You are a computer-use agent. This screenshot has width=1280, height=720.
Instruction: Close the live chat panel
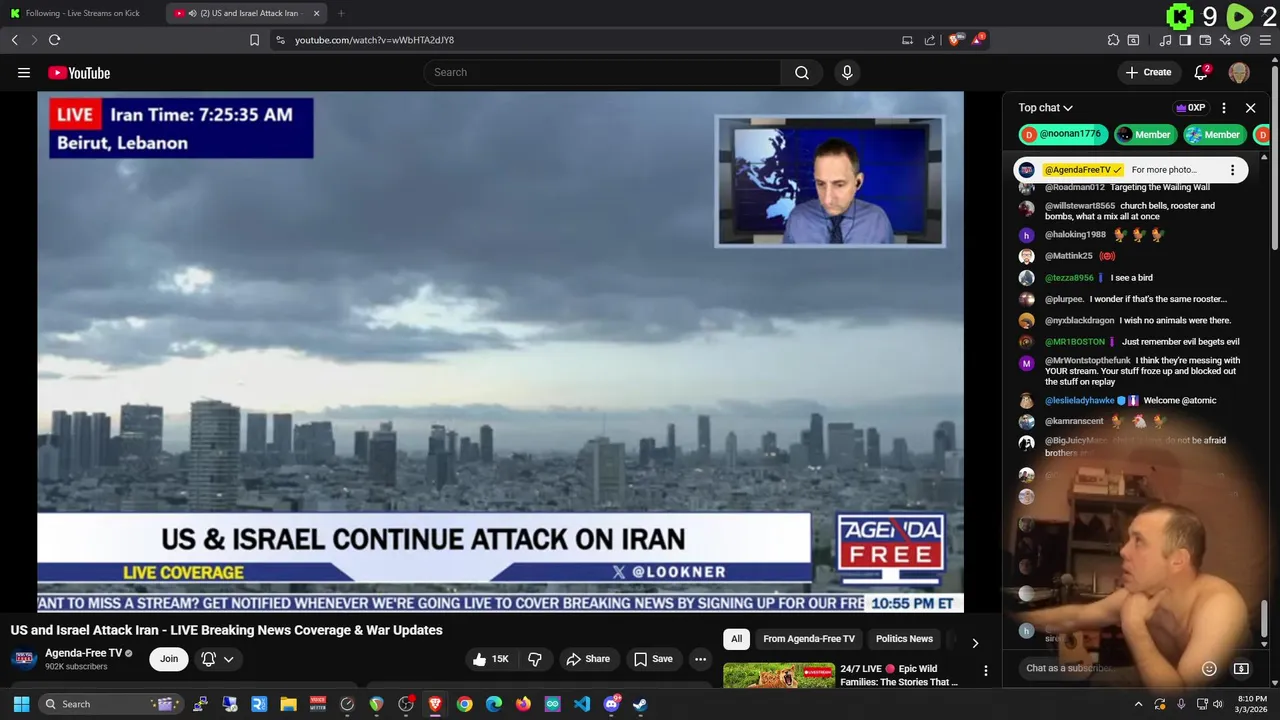pyautogui.click(x=1250, y=108)
